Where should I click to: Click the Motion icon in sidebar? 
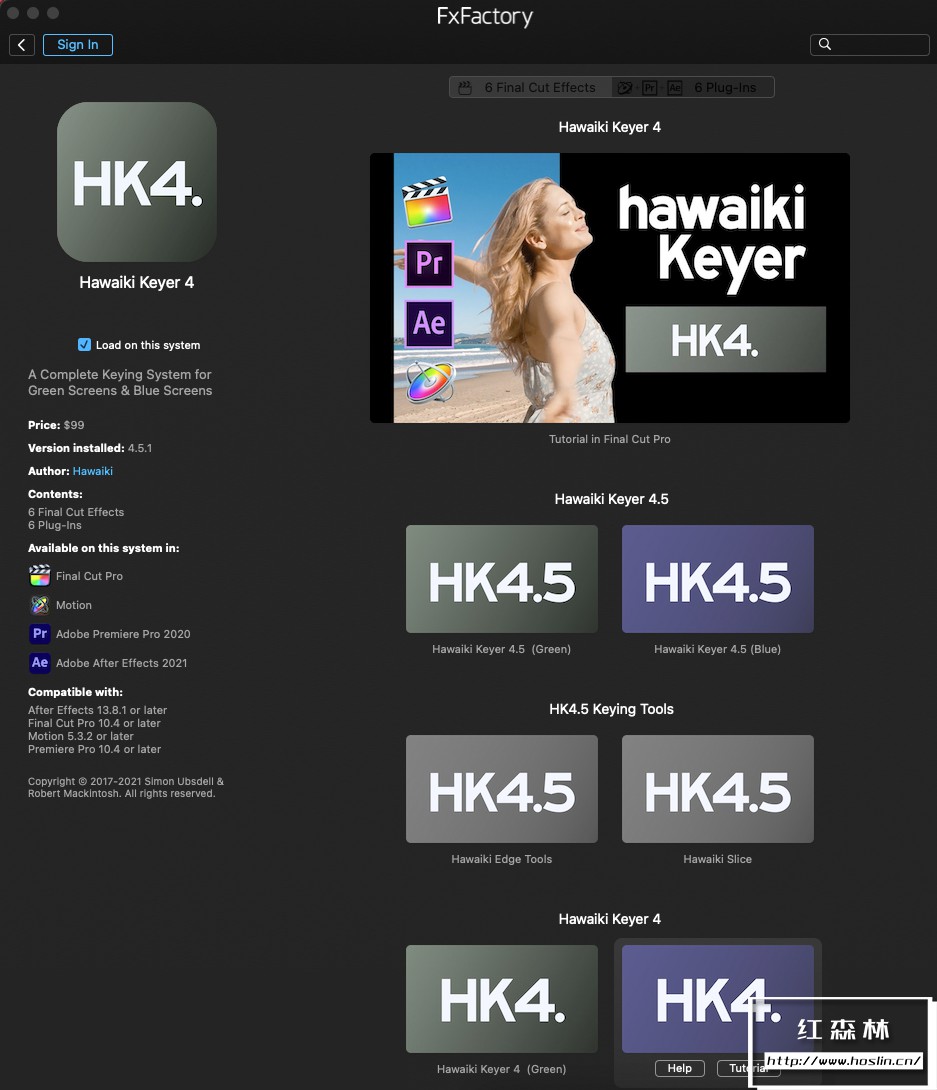coord(40,605)
